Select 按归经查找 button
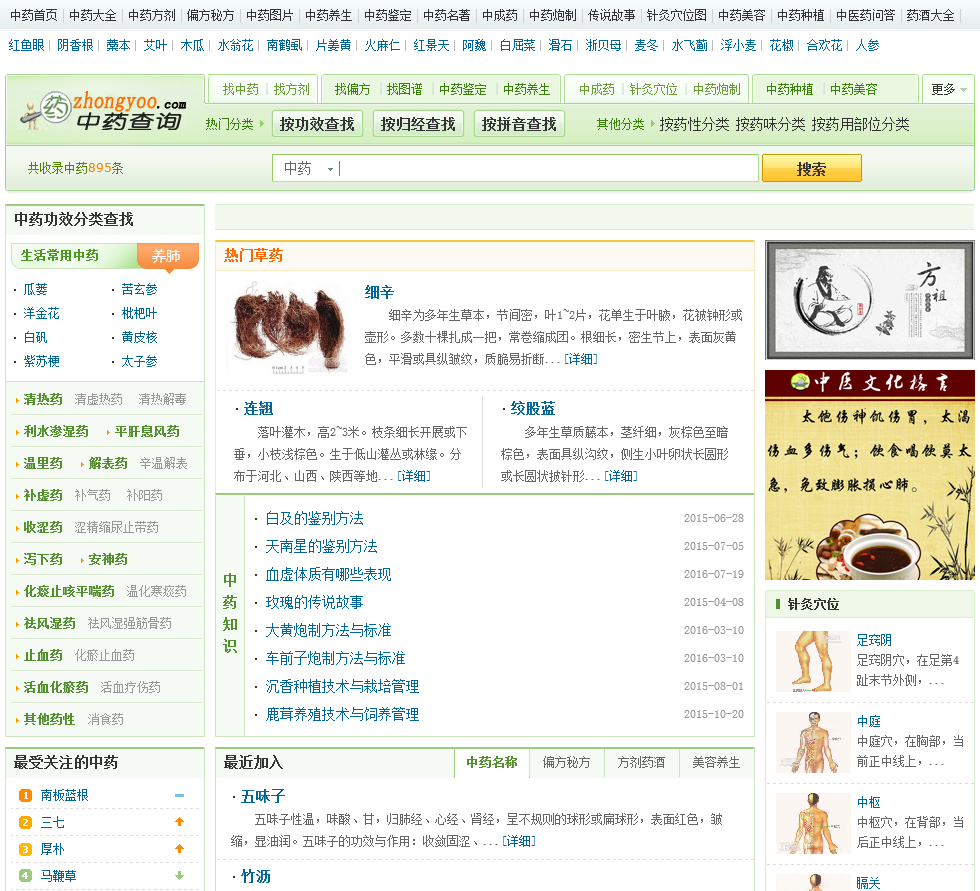The height and width of the screenshot is (891, 980). tap(418, 124)
